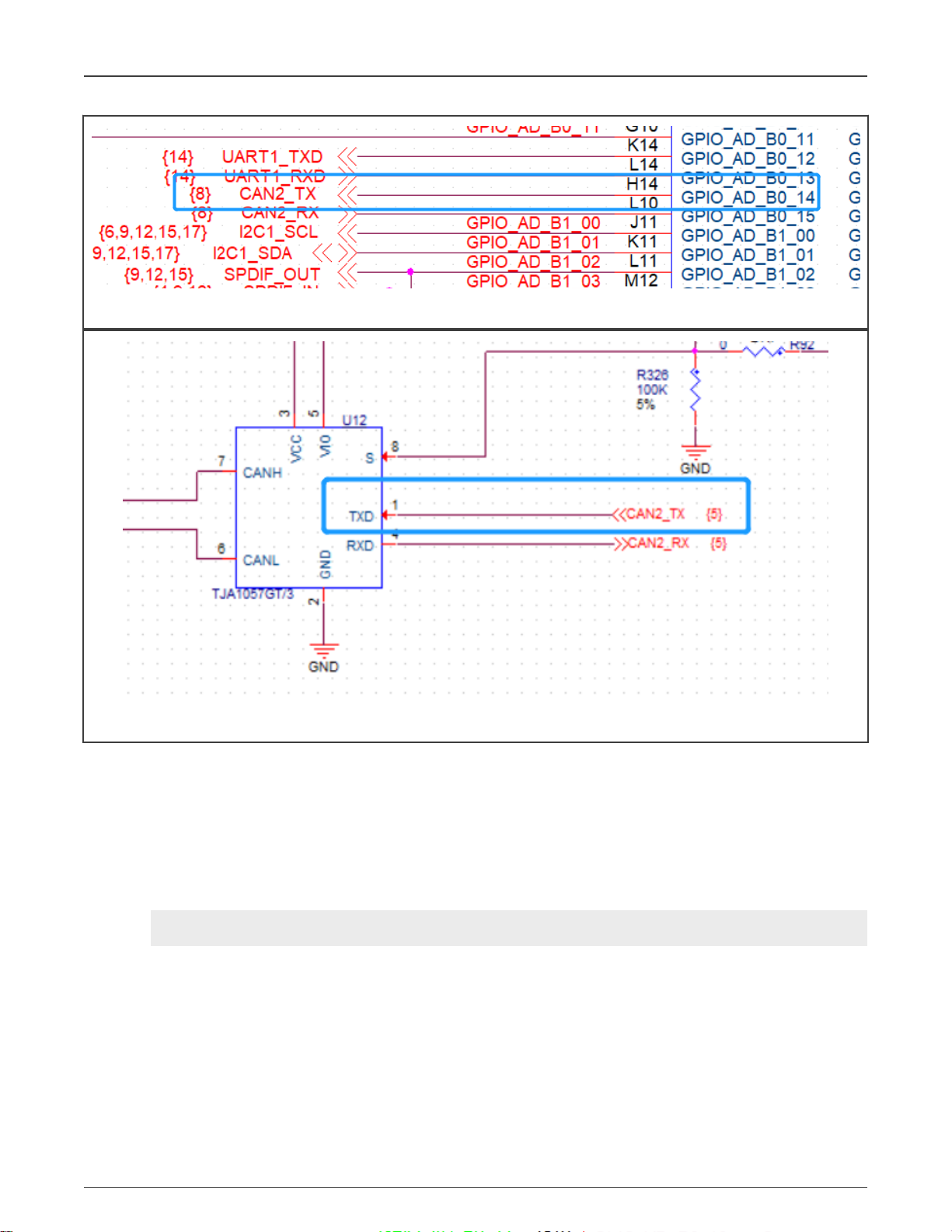This screenshot has height=1232, width=952.
Task: Click the R92 resistor designator
Action: (802, 344)
